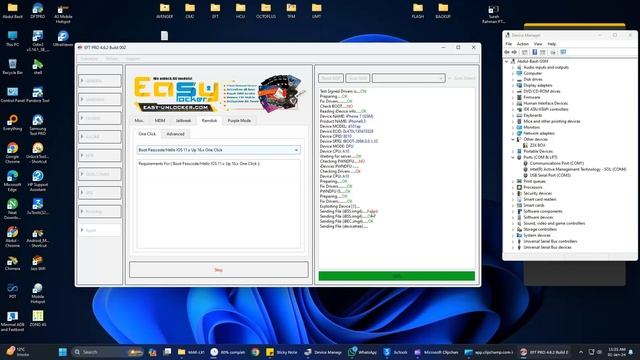Select the Samsung Tool PRO desktop icon
Screen dimensions: 640x360
pos(38,125)
